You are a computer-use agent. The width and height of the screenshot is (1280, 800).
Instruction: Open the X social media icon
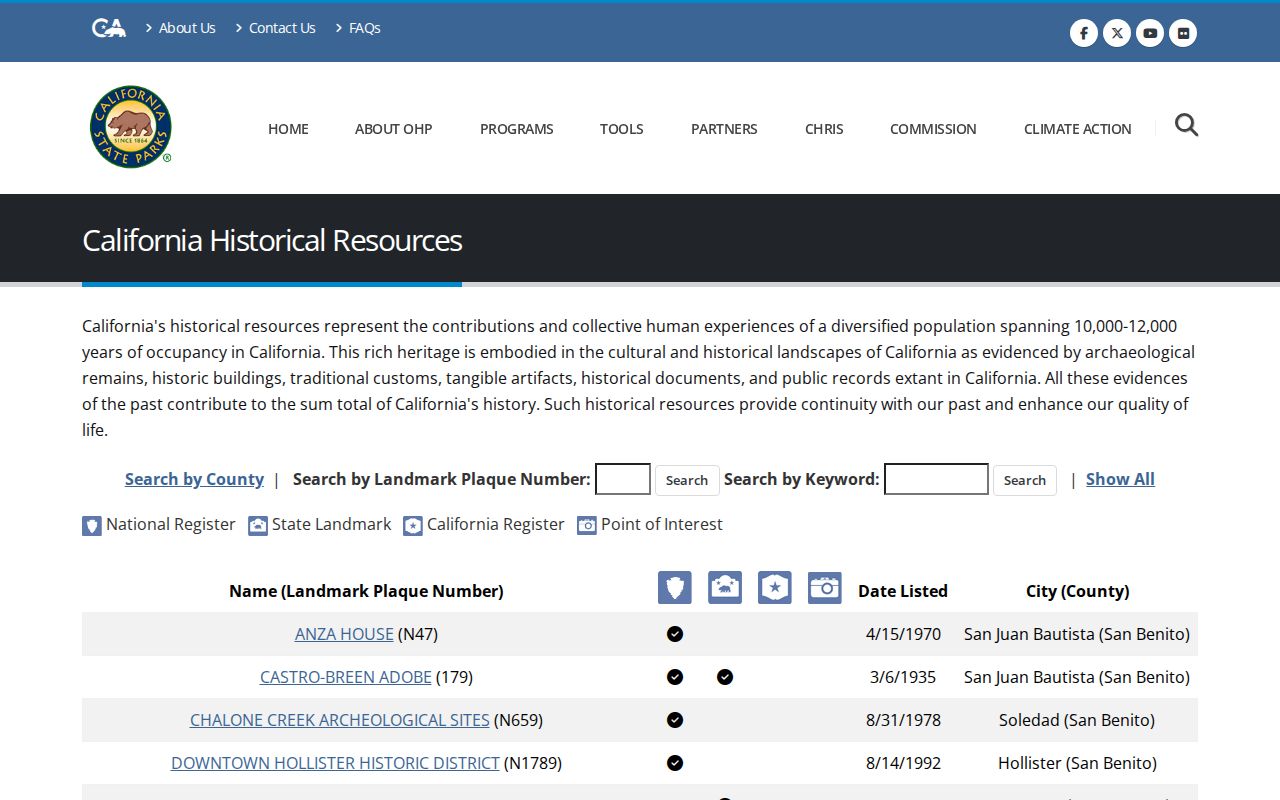tap(1117, 33)
